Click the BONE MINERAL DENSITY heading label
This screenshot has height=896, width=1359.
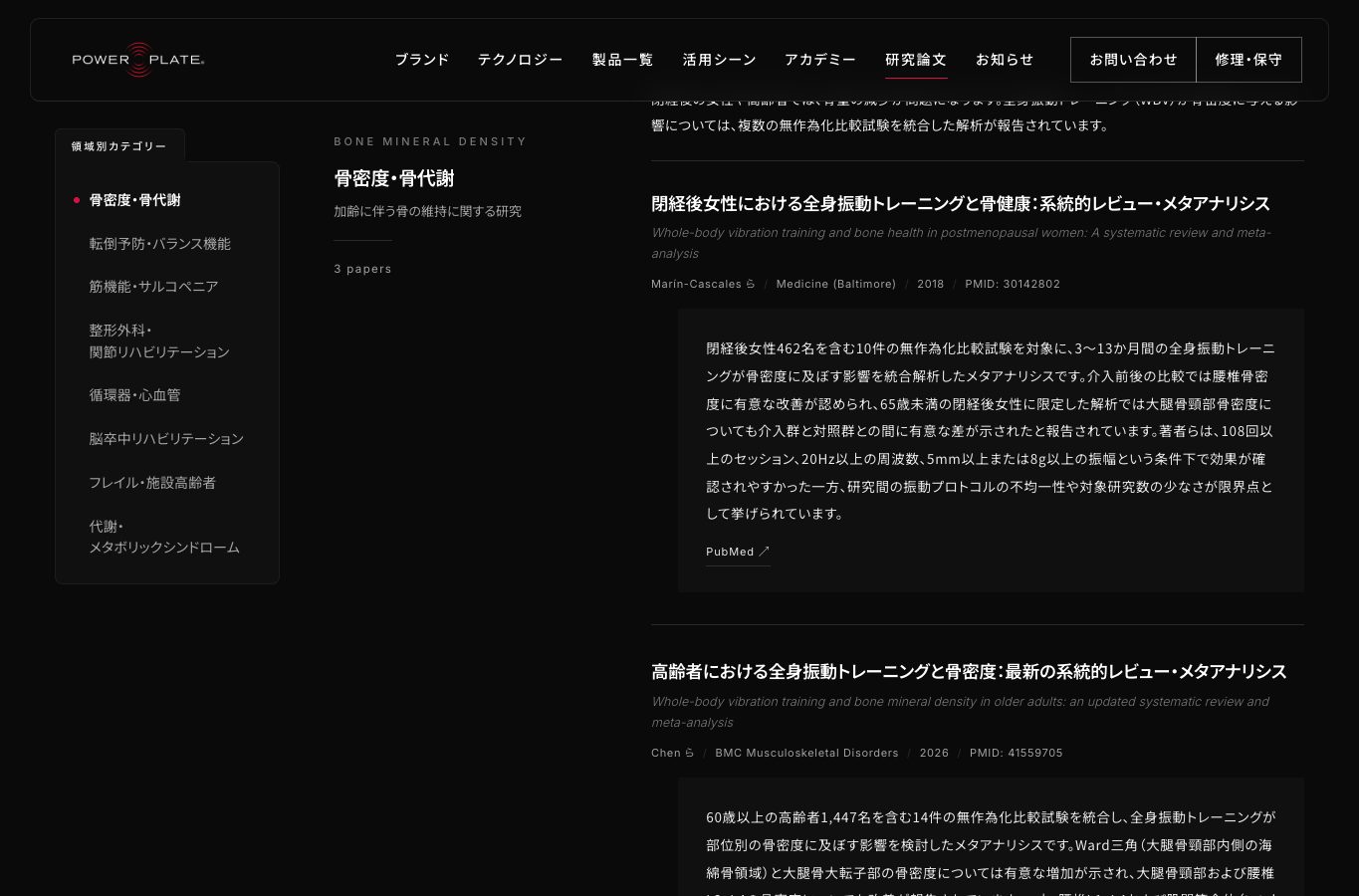pos(430,141)
